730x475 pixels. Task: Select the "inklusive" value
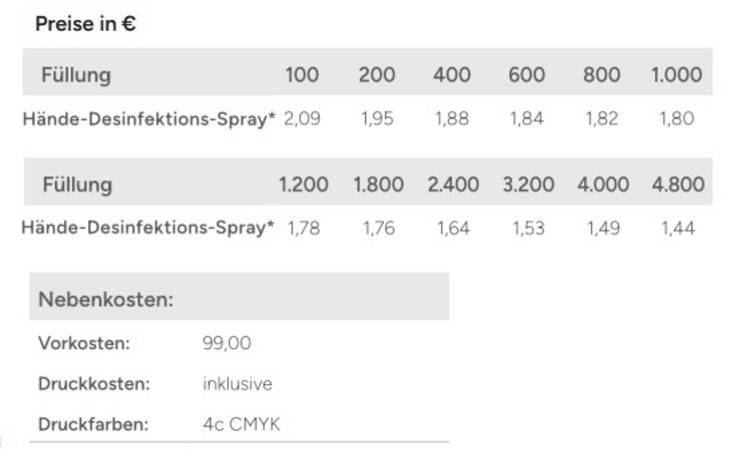236,384
